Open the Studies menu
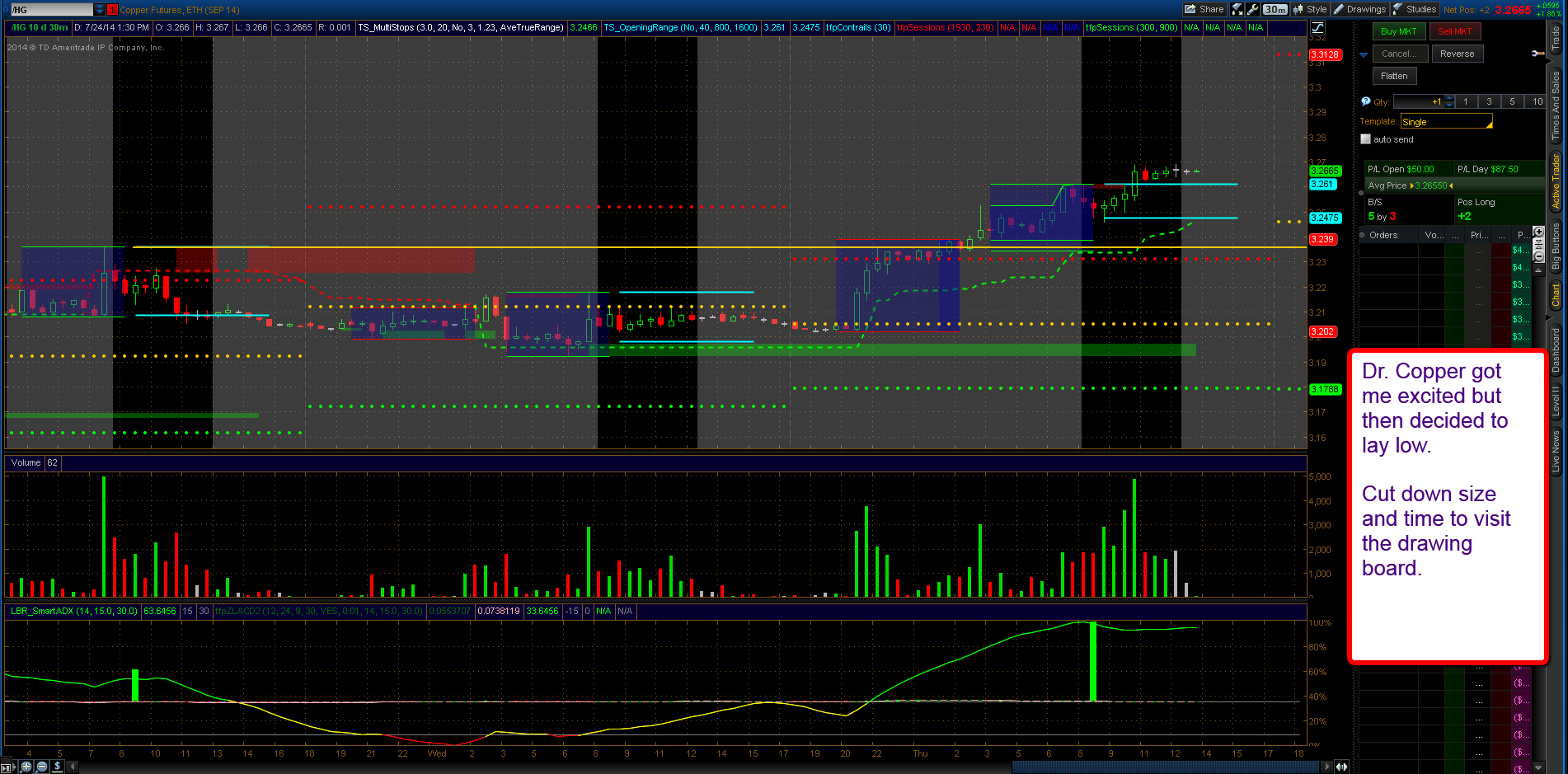 (x=1415, y=9)
